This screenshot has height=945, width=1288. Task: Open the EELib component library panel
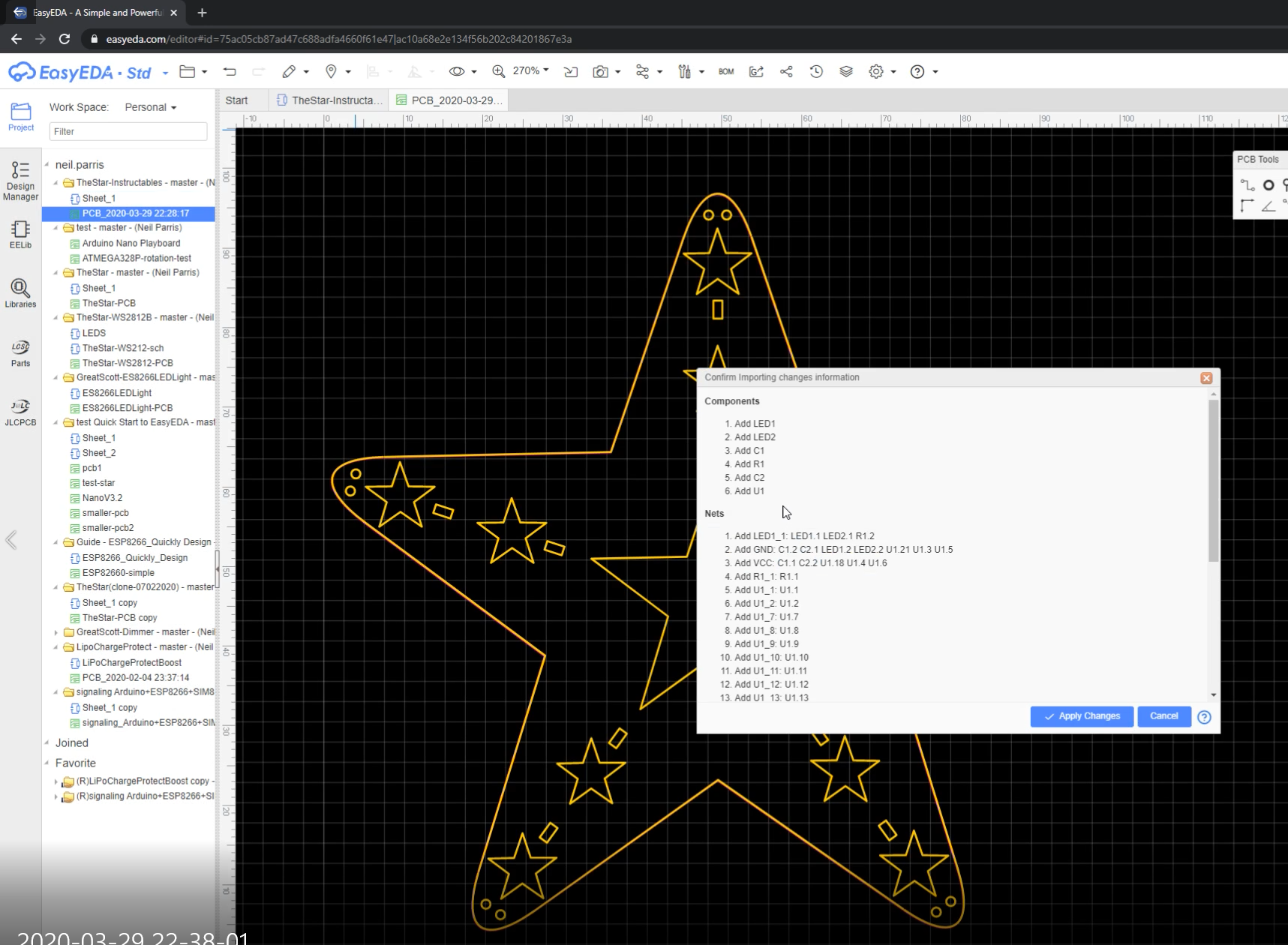[20, 233]
